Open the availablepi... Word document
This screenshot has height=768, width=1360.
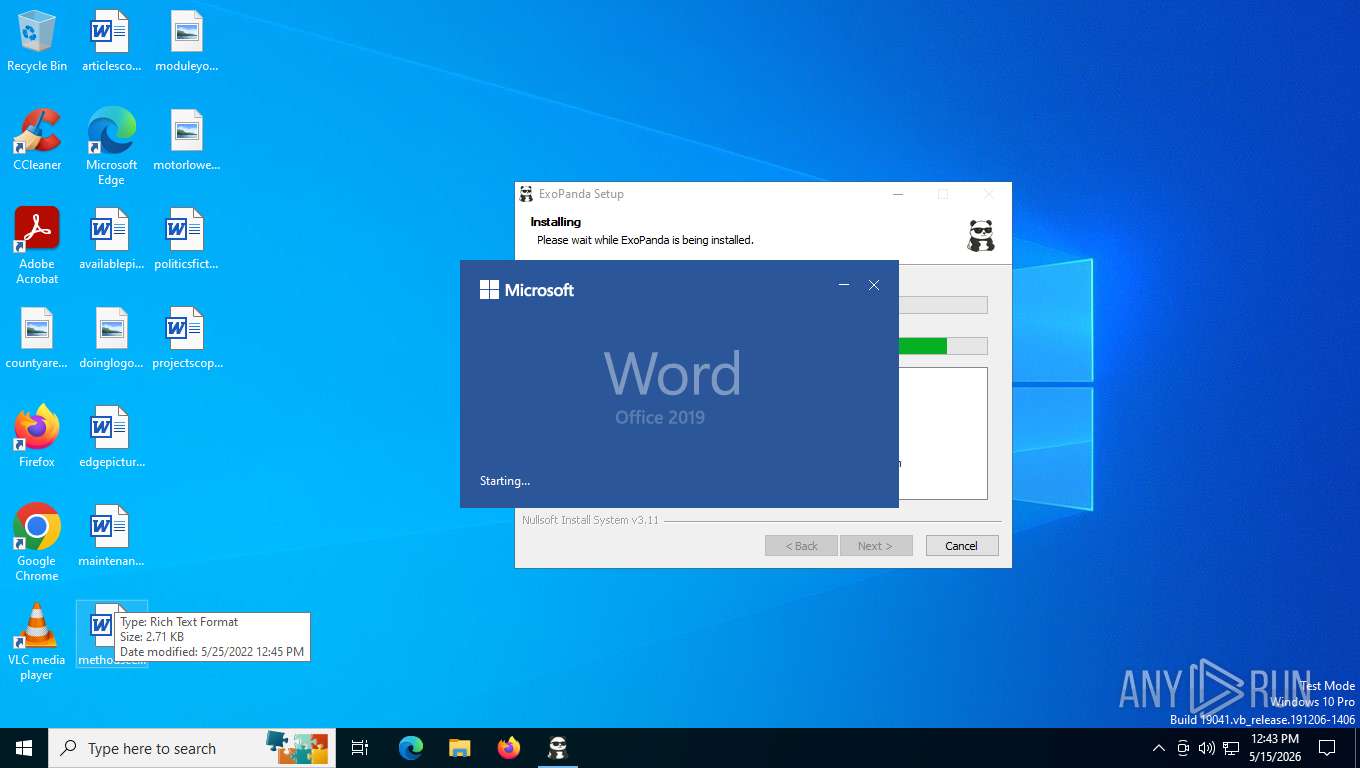click(x=111, y=239)
